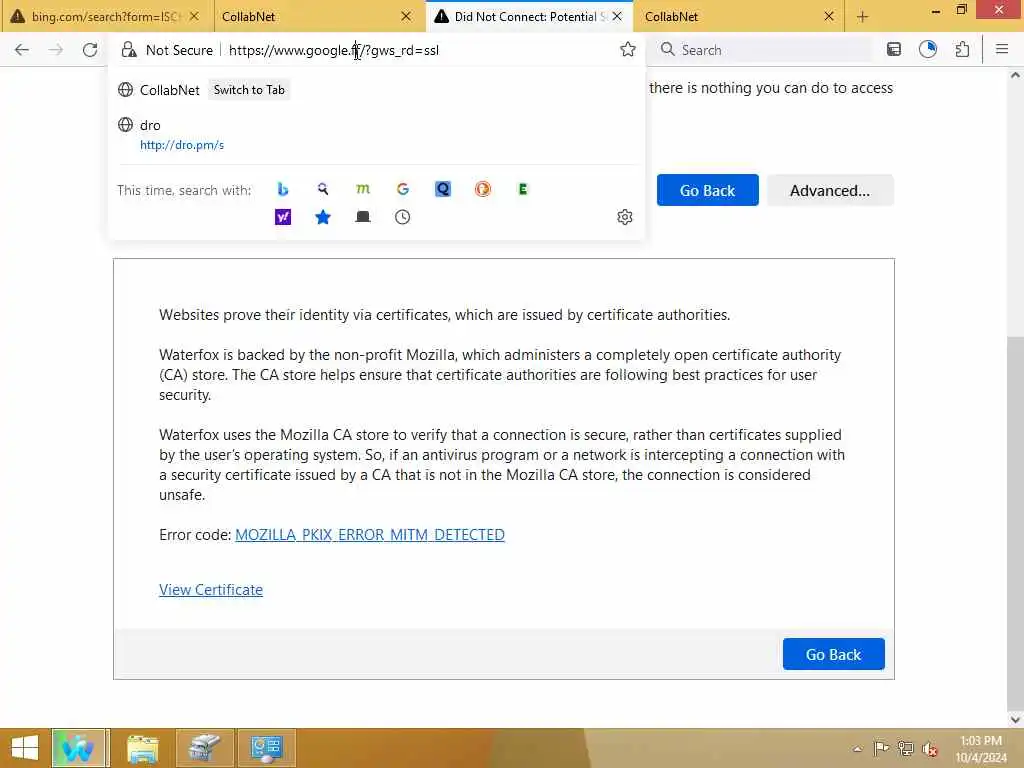Viewport: 1024px width, 768px height.
Task: Search this time with Ecosia
Action: [522, 189]
